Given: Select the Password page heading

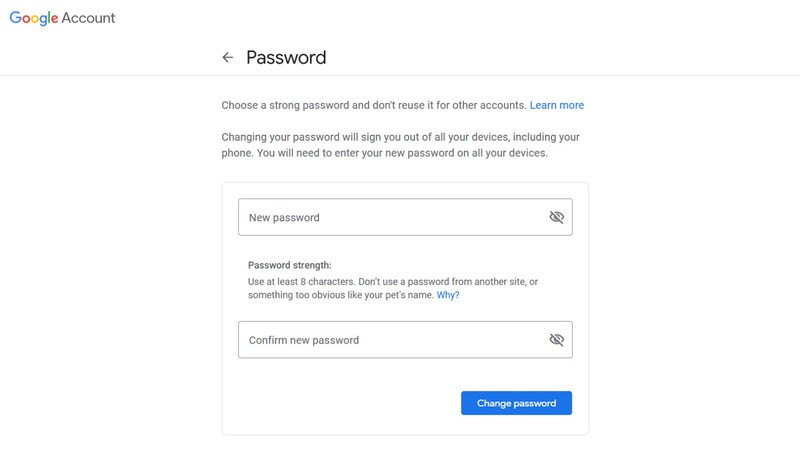Looking at the screenshot, I should (x=286, y=58).
